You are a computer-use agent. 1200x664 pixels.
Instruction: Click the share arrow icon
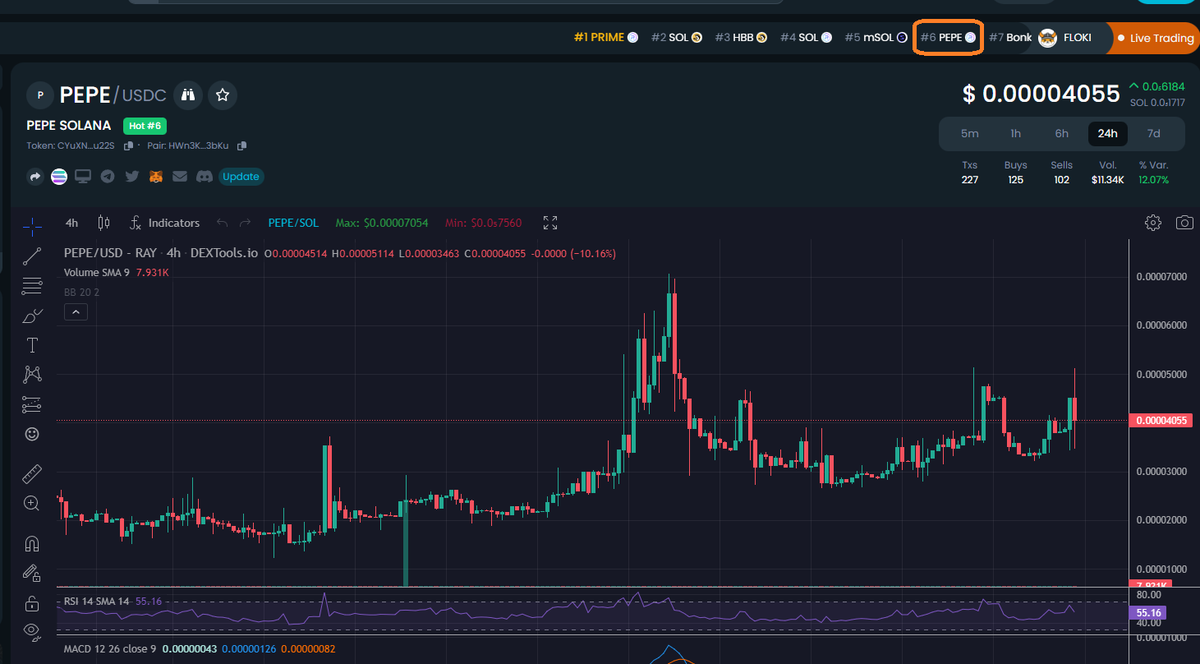click(36, 177)
